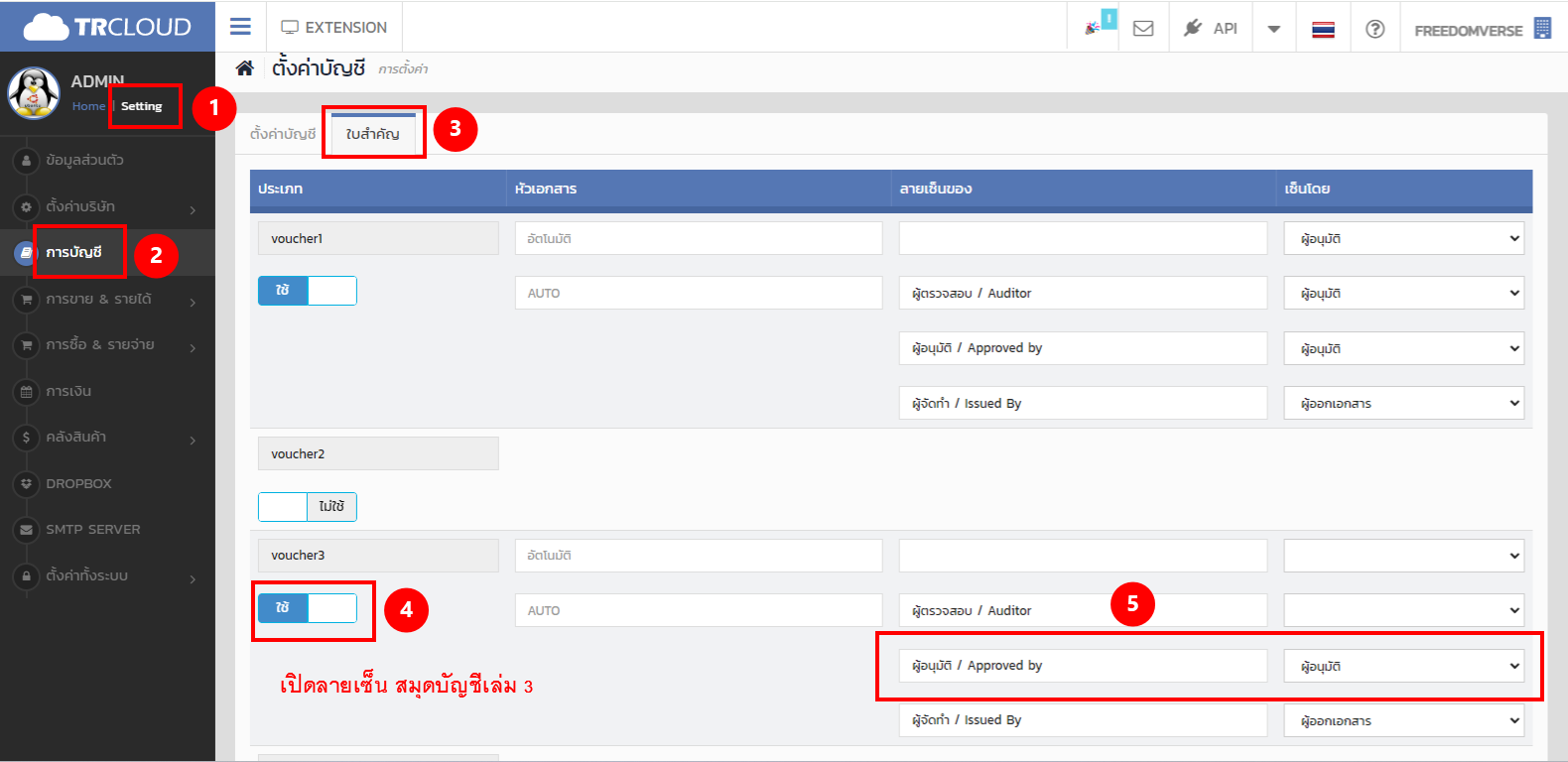This screenshot has width=1568, height=762.
Task: Click the admin penguin avatar
Action: click(34, 93)
